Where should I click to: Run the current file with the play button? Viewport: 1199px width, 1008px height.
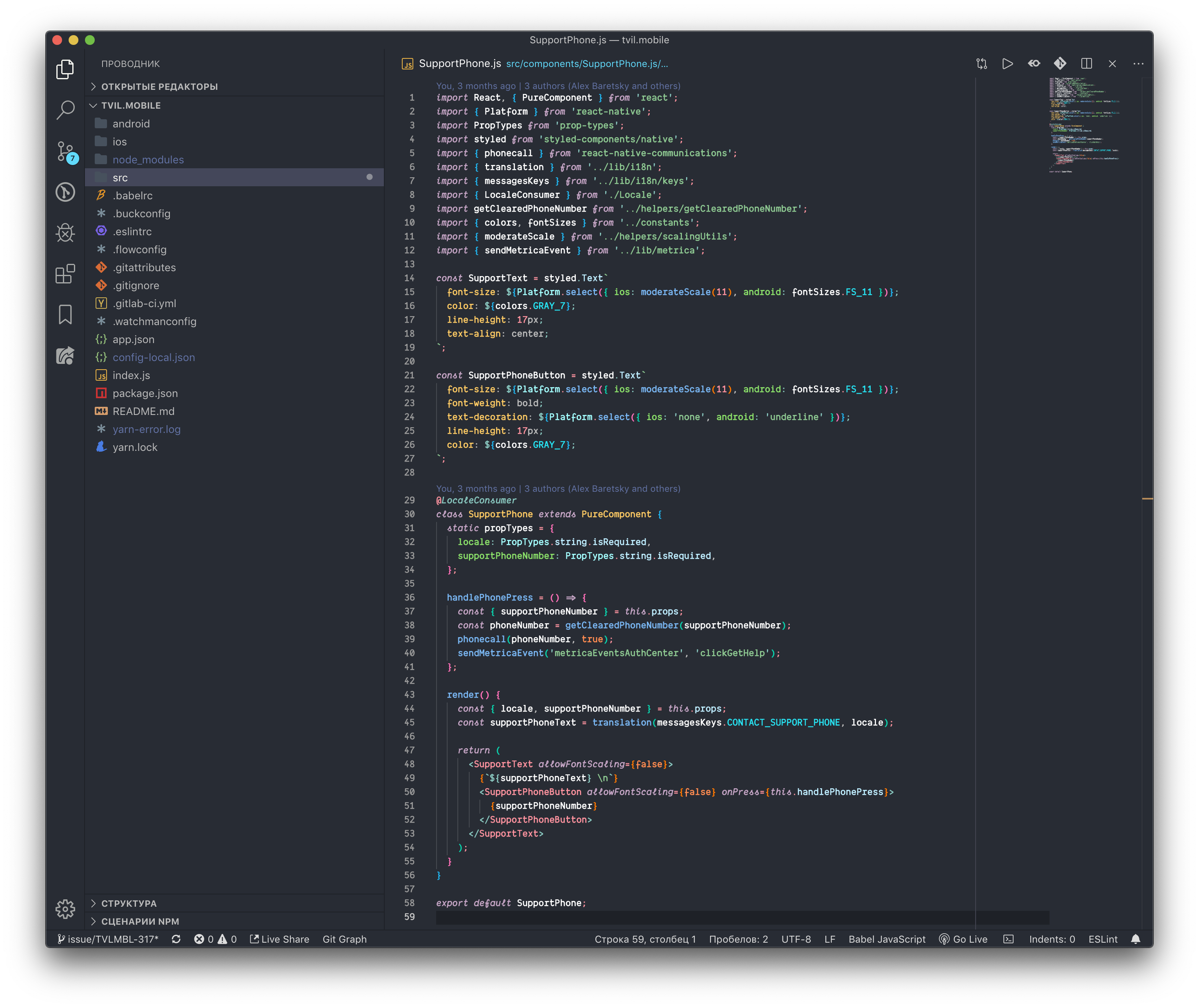coord(1007,63)
